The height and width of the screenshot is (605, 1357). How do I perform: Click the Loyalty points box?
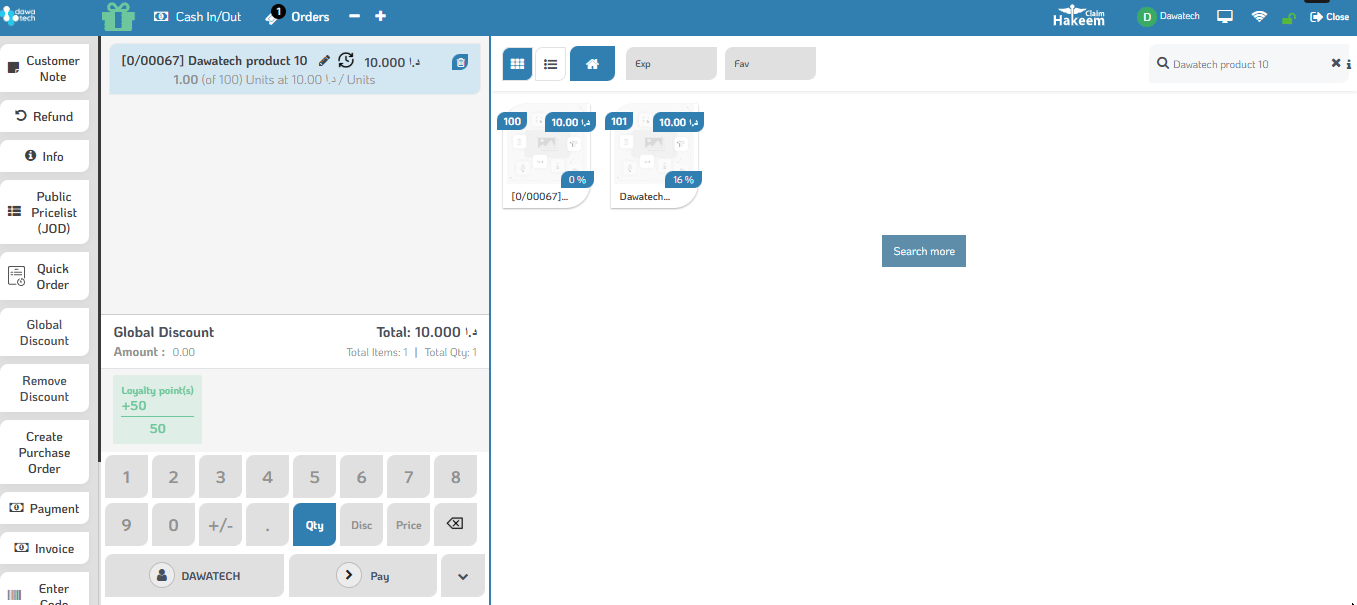point(157,409)
